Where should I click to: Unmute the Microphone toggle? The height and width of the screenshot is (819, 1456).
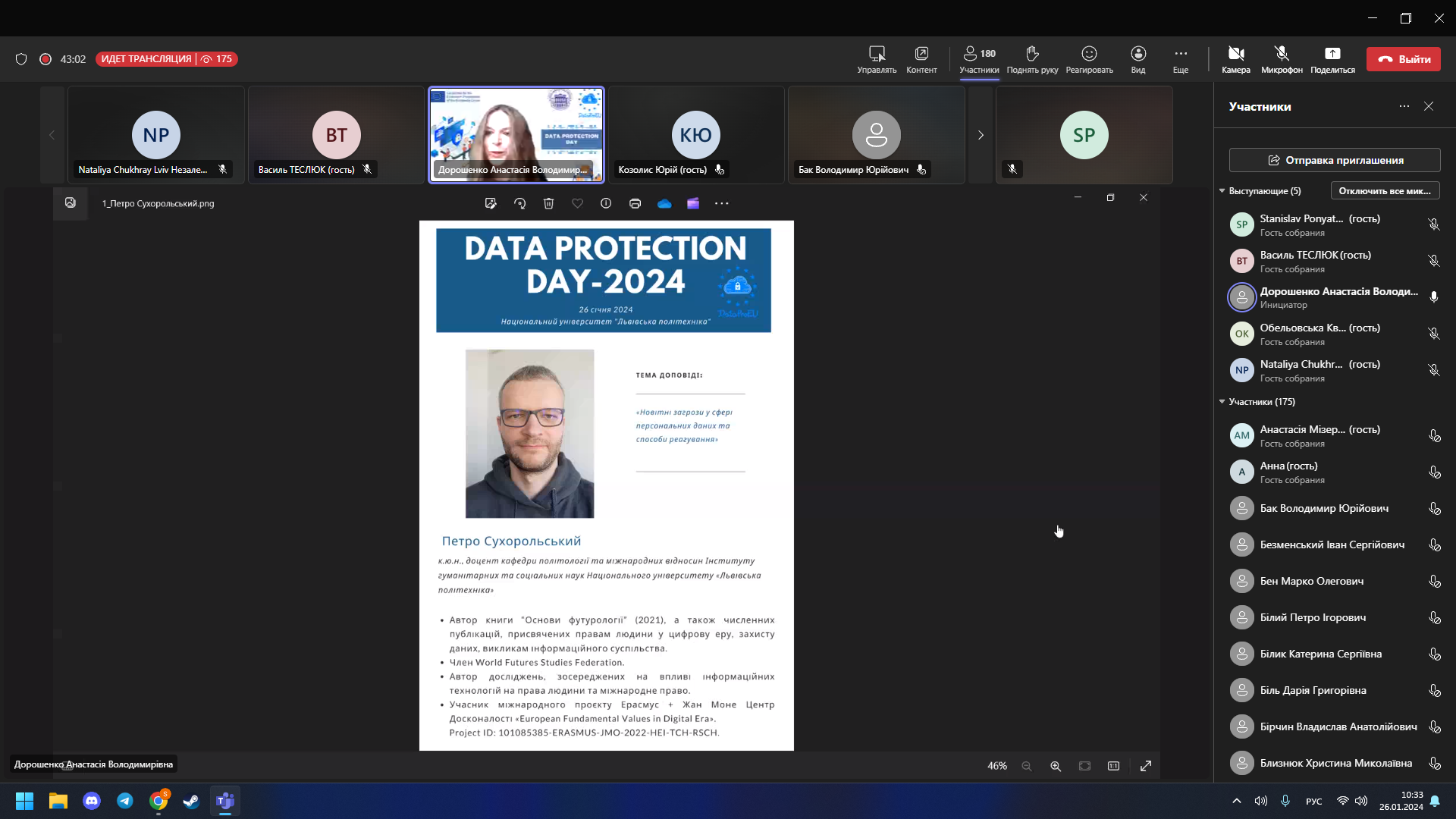click(1281, 54)
